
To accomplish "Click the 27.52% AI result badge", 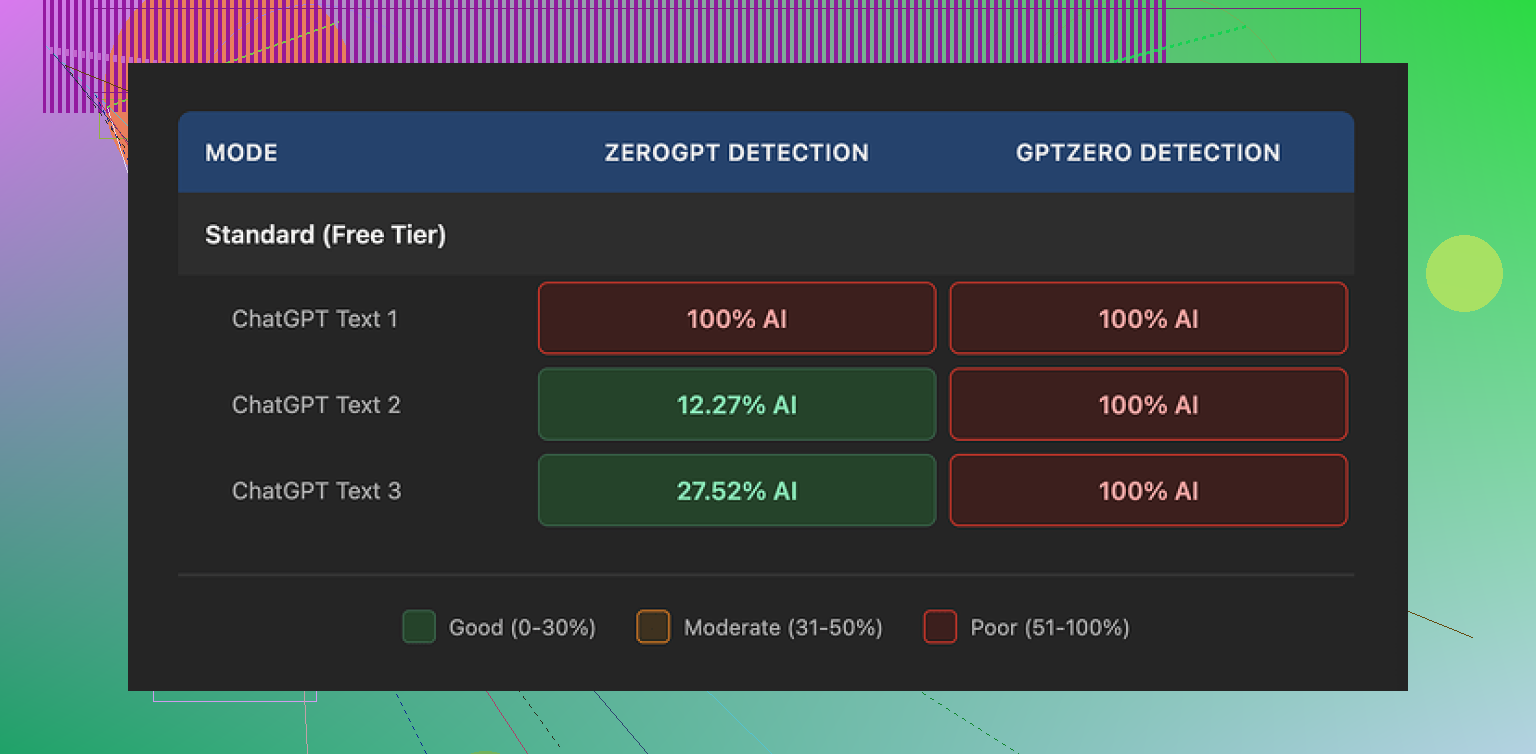I will (x=736, y=490).
